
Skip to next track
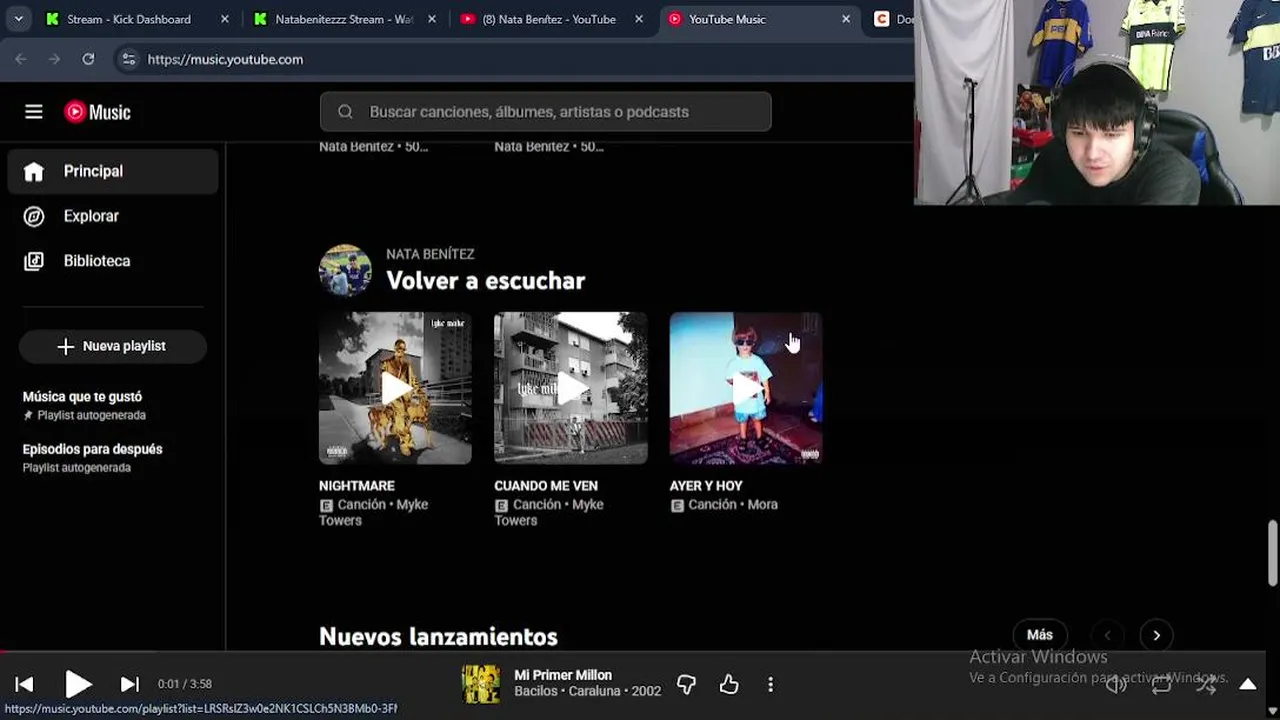[130, 684]
